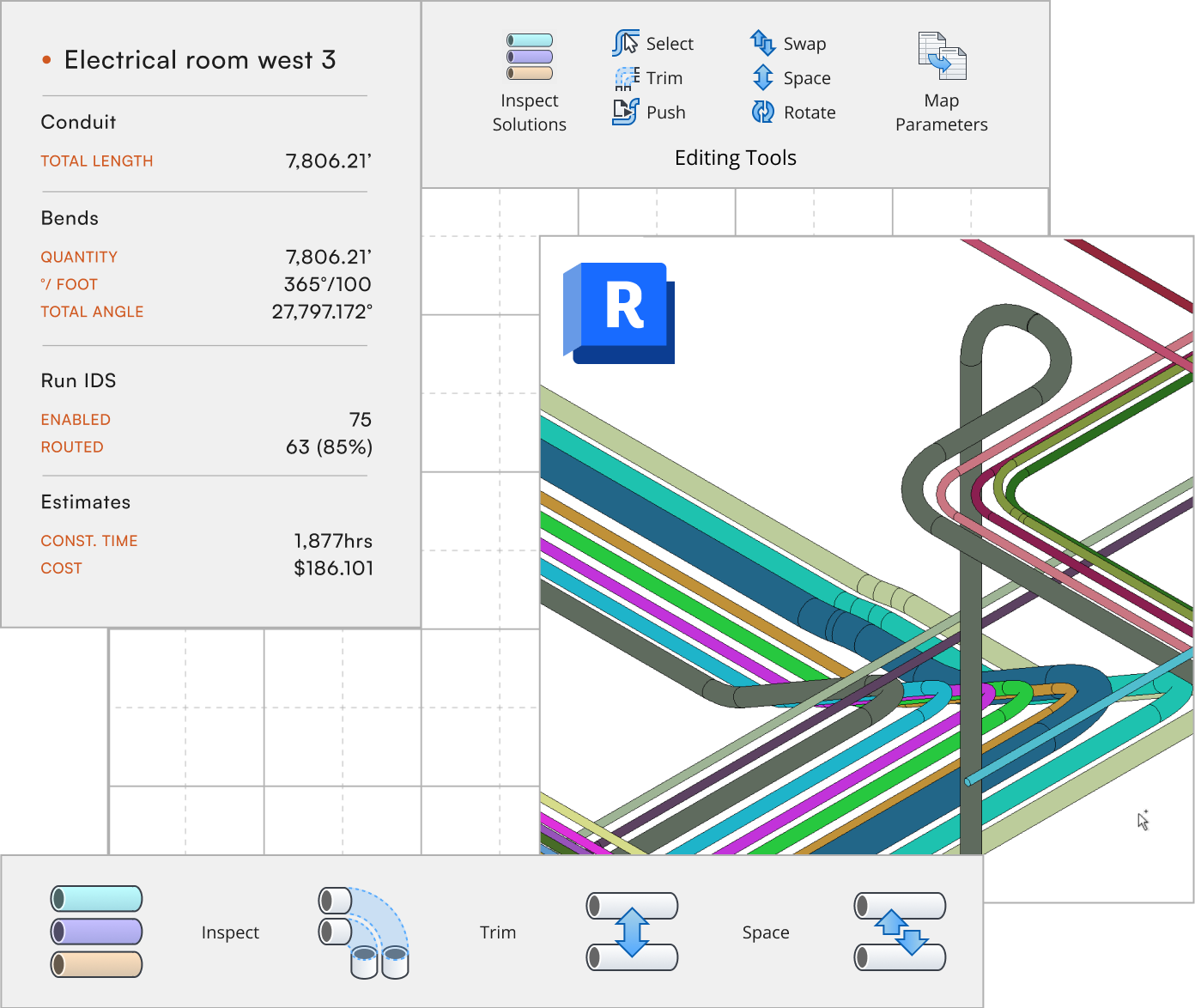Click the Swap tool icon
Image resolution: width=1195 pixels, height=1008 pixels.
tap(763, 42)
